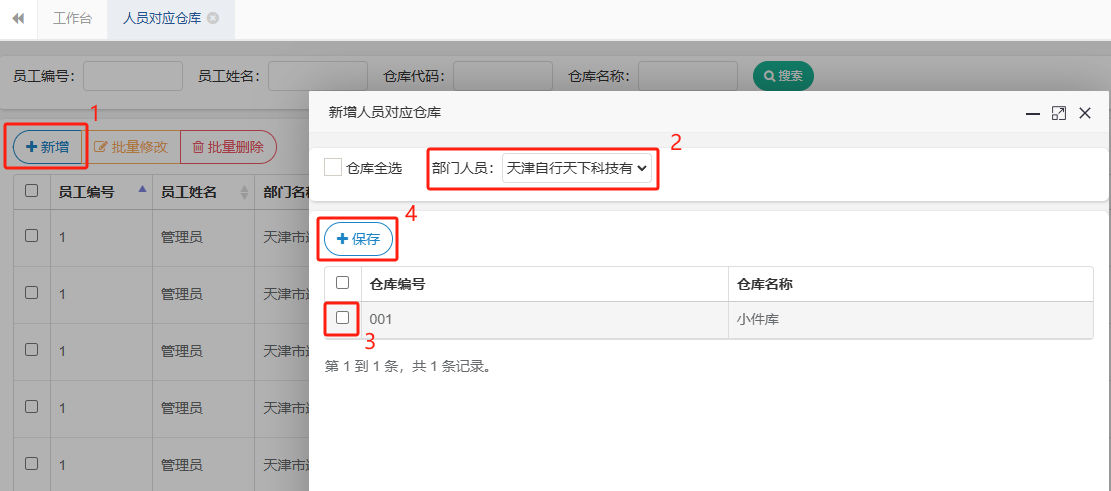
Task: Click the 批量删除 batch delete button
Action: (x=228, y=147)
